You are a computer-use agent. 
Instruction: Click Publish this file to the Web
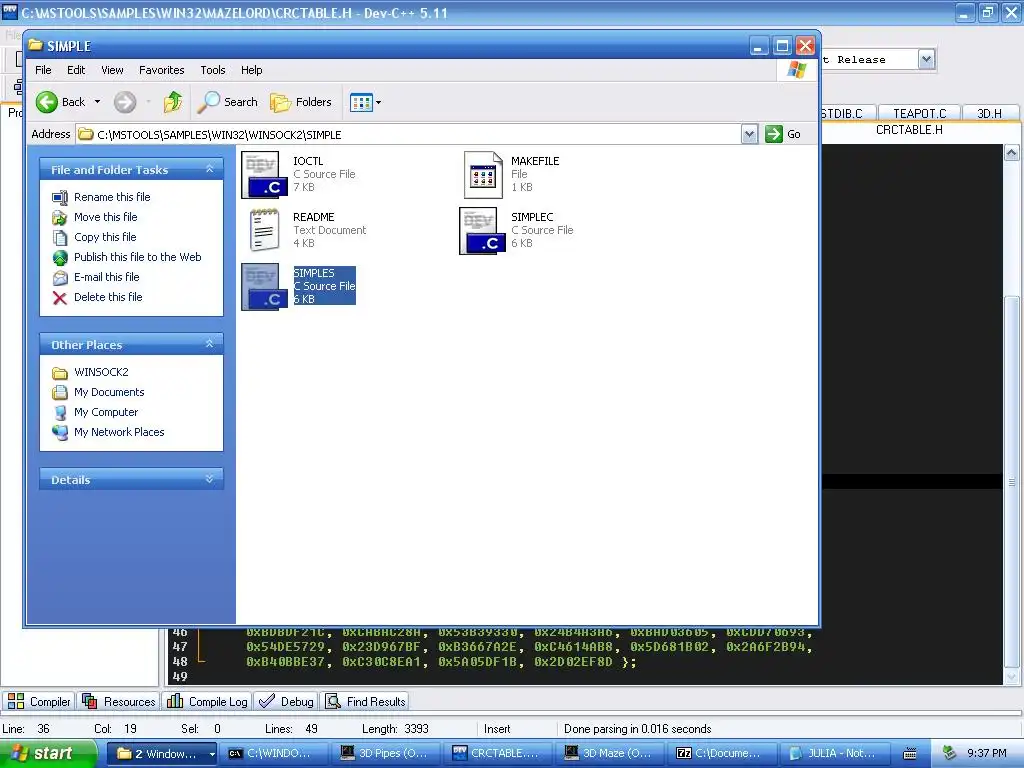(137, 257)
